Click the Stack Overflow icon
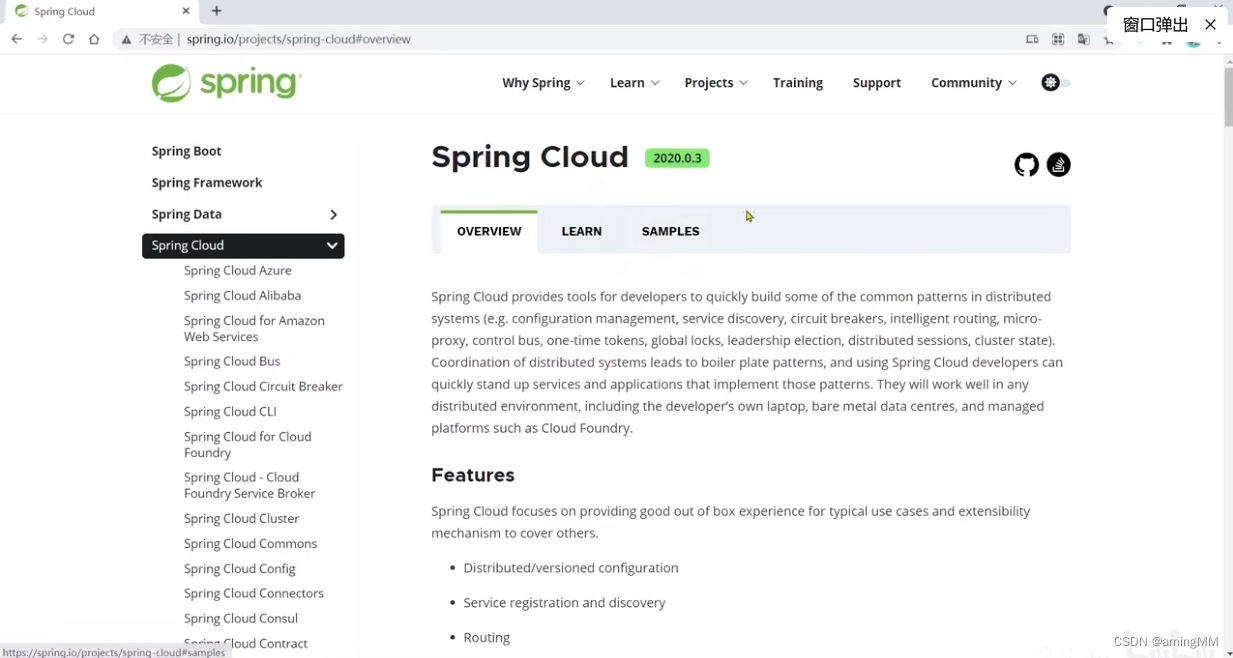 tap(1058, 165)
